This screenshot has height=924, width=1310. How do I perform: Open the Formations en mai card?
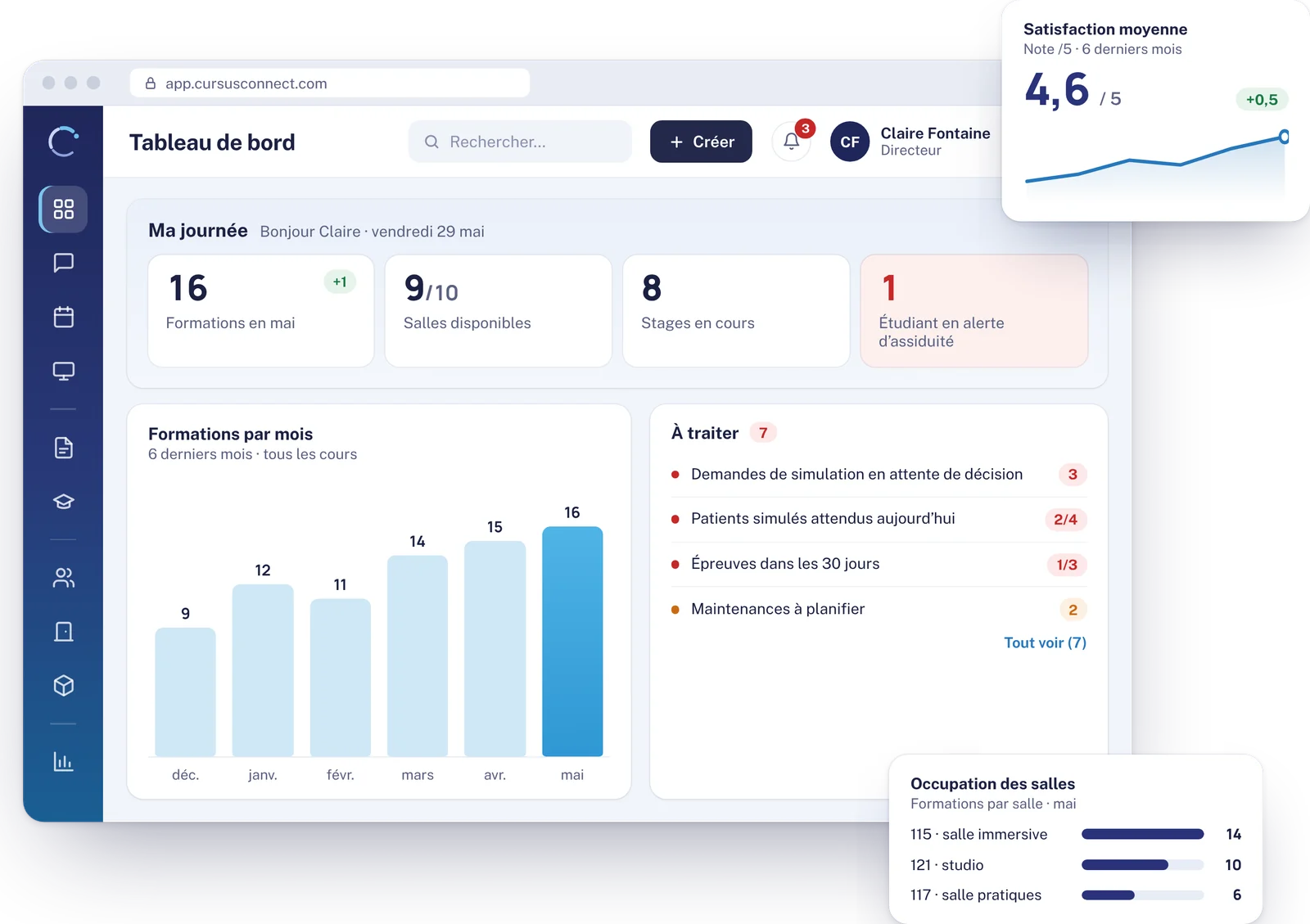[x=260, y=311]
